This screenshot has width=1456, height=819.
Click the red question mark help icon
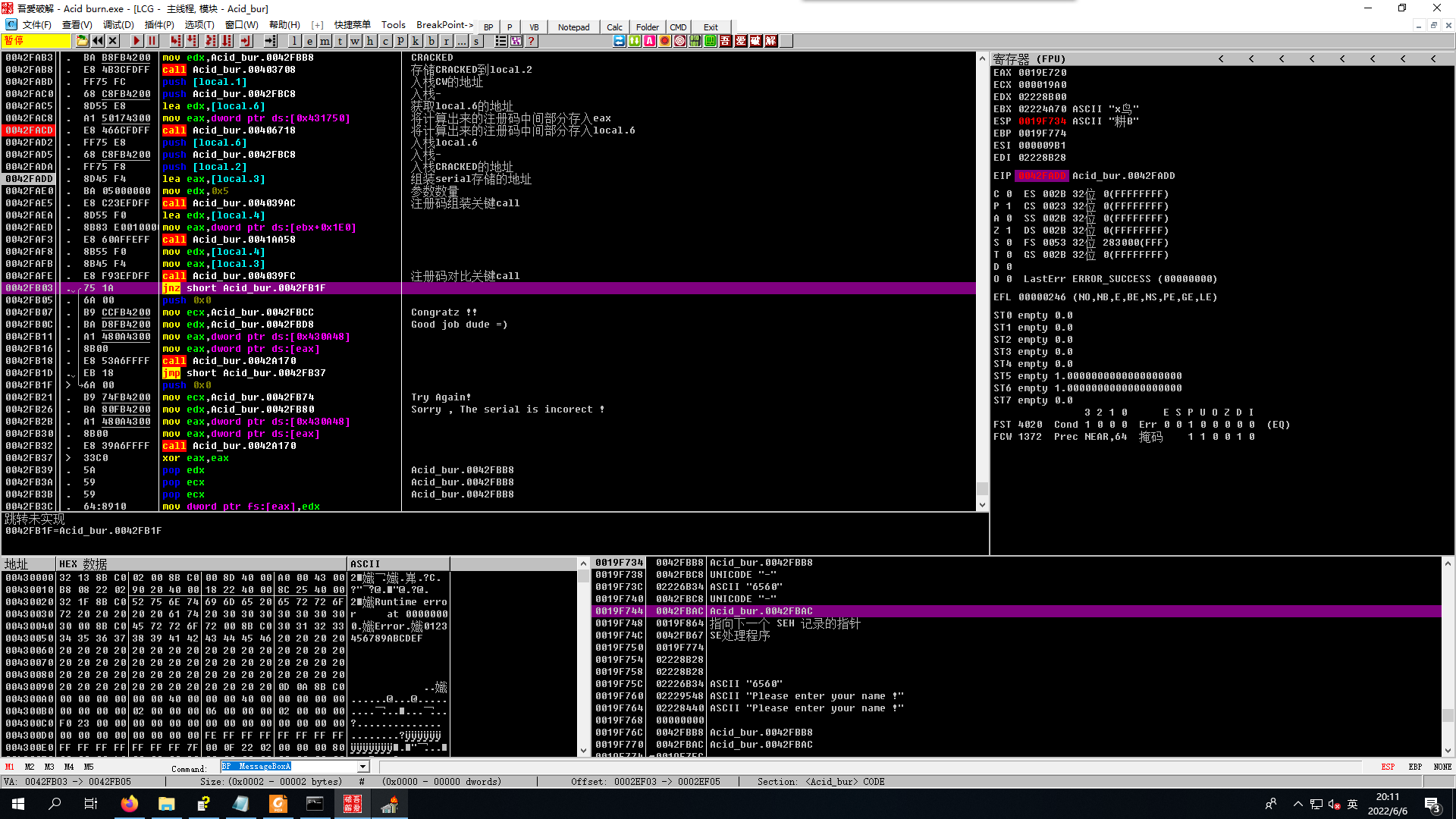(x=531, y=41)
